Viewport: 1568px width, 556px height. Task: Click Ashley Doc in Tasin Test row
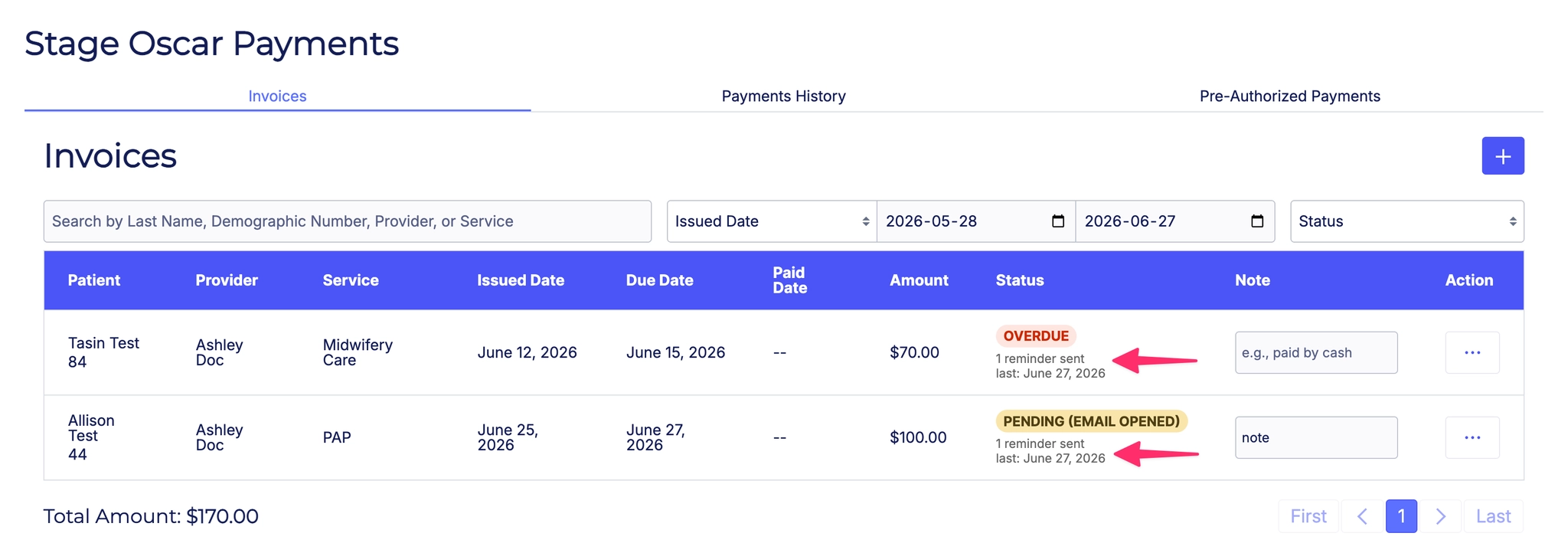219,352
